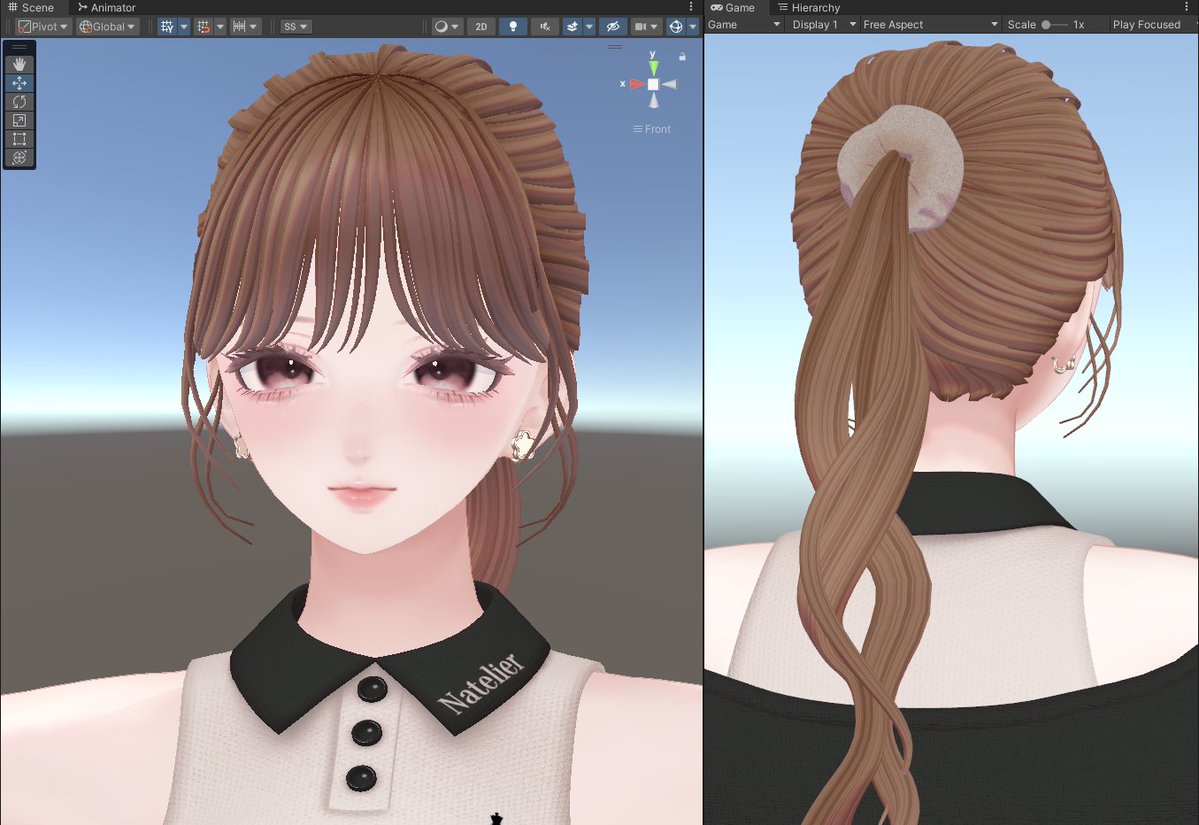Viewport: 1199px width, 825px height.
Task: Open Scene panel three-dot options menu
Action: click(691, 7)
